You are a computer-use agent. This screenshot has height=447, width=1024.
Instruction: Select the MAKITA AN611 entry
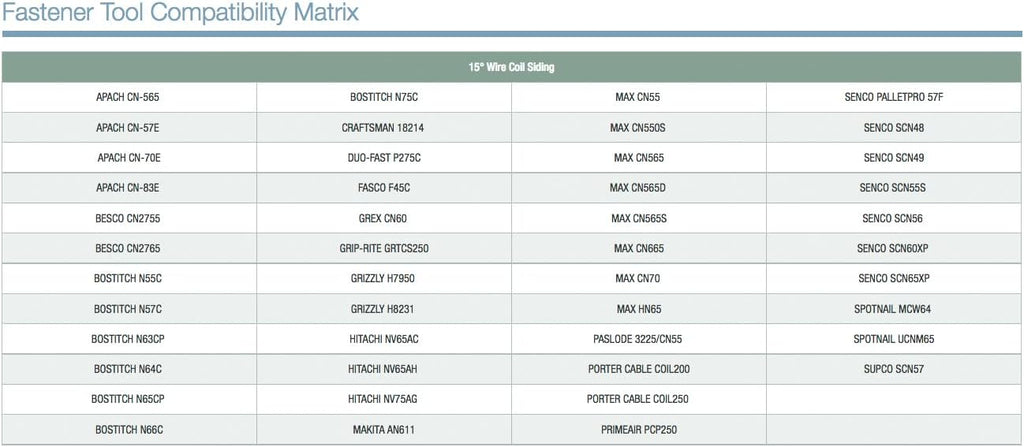(384, 430)
